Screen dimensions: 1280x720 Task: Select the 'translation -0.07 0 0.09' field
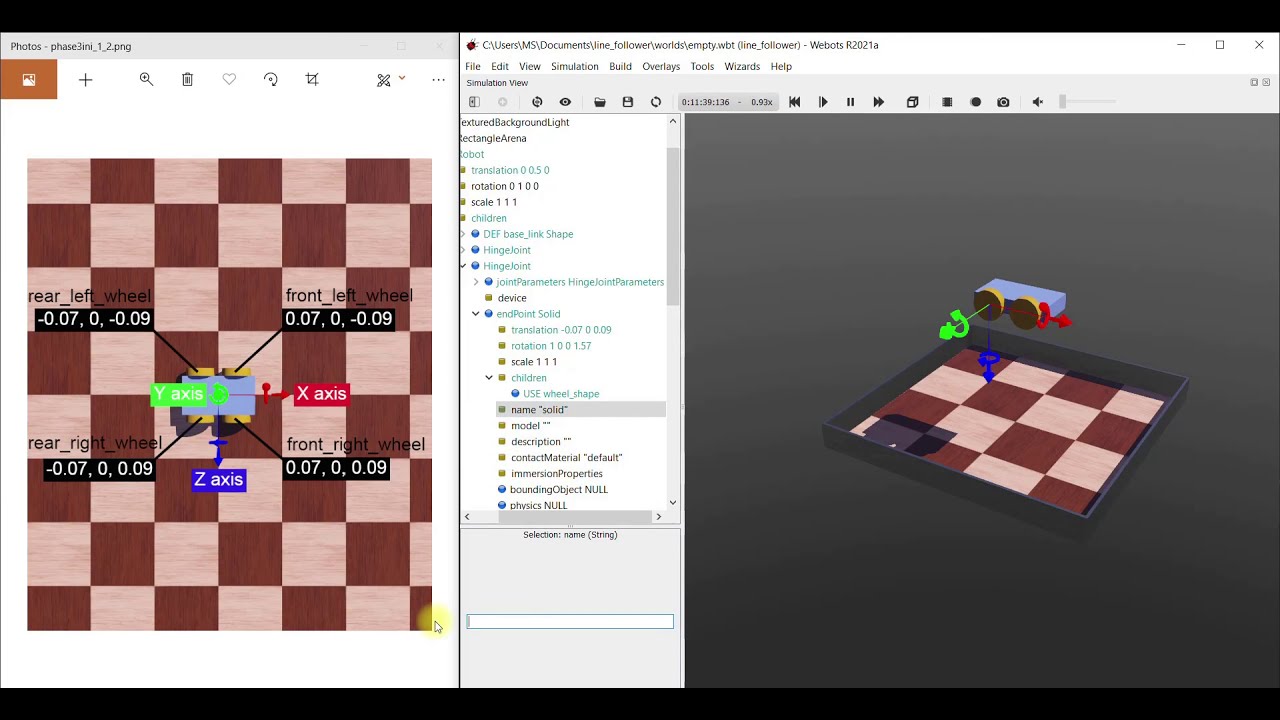coord(561,330)
